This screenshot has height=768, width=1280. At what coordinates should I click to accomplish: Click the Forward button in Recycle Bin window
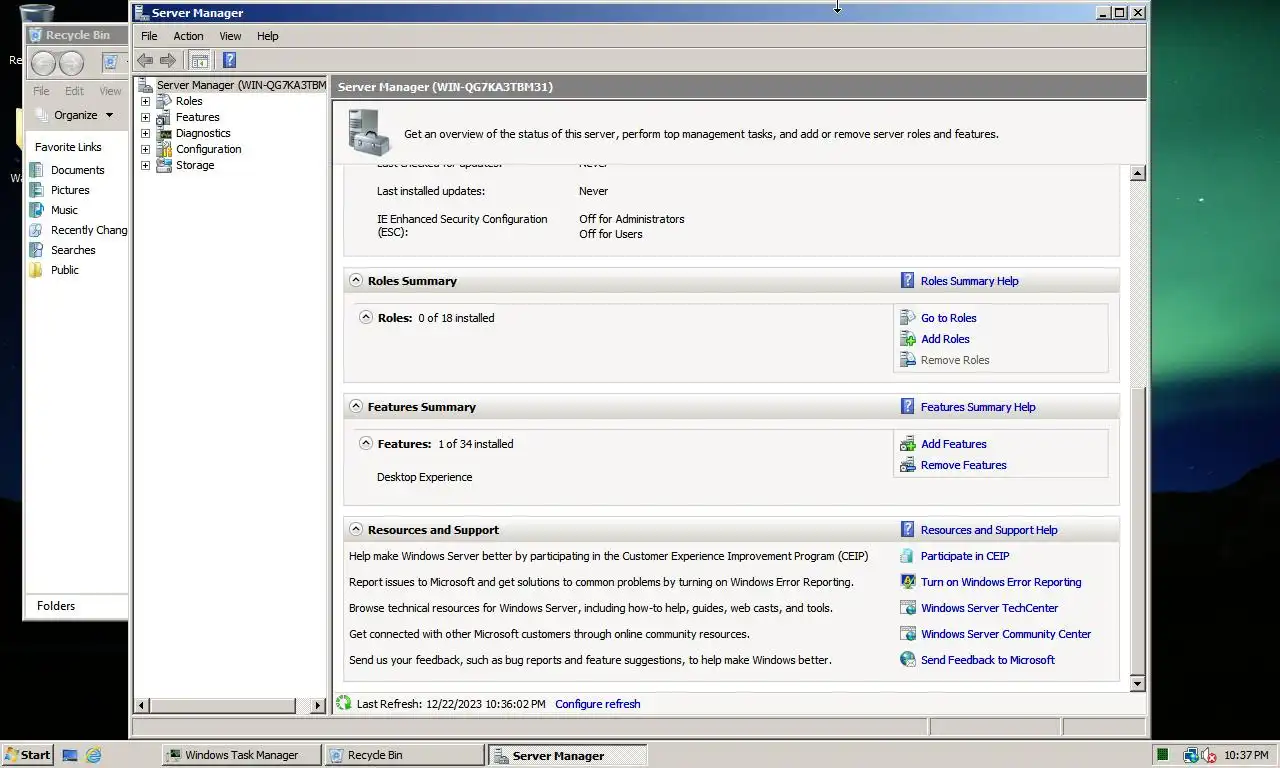click(71, 64)
